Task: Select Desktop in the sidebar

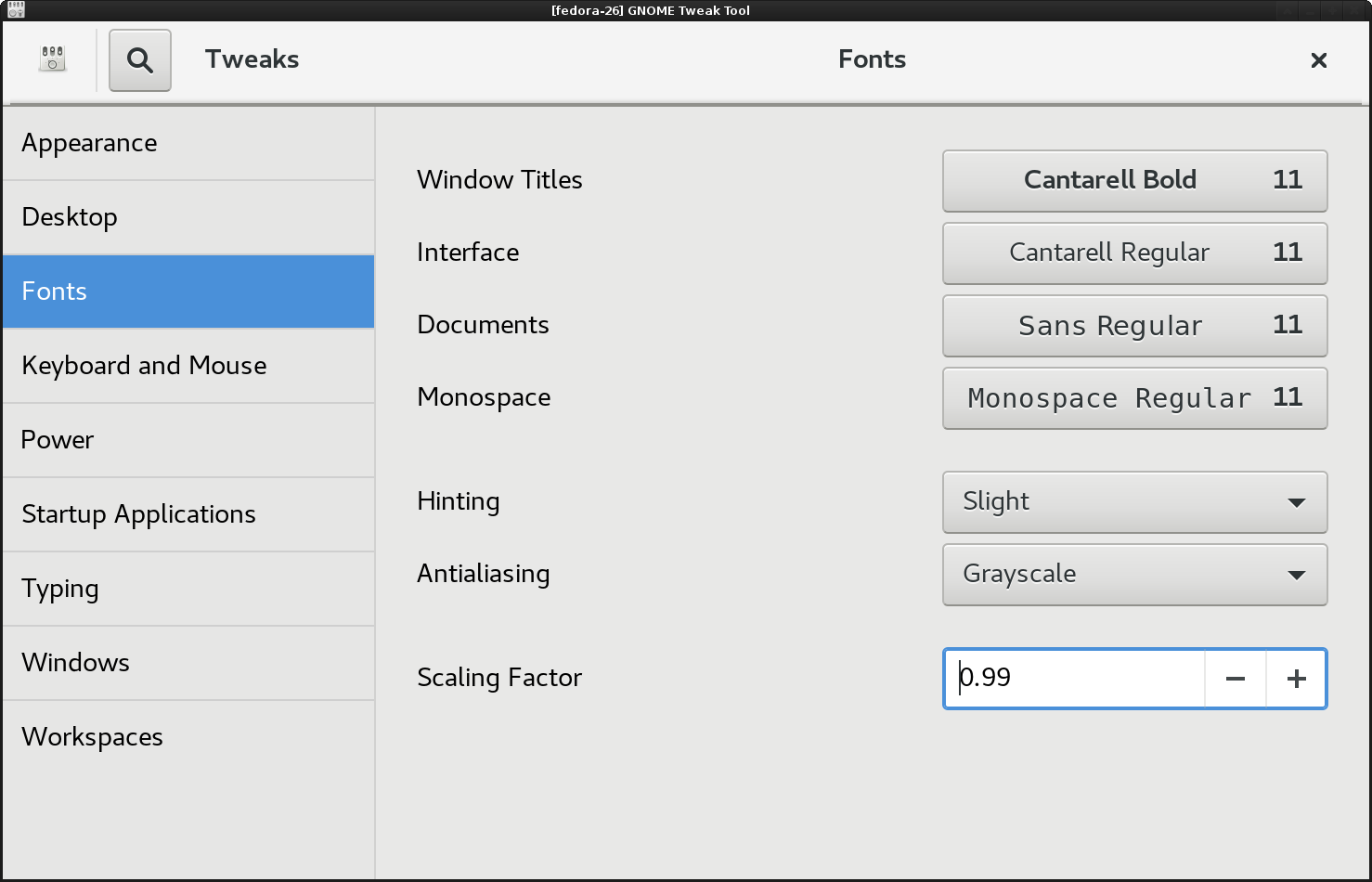Action: 188,217
